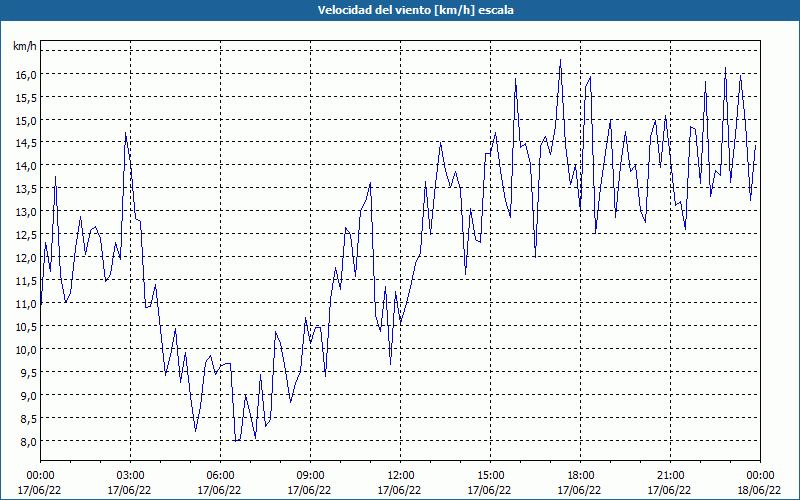Click the 'km/h' unit label

[25, 46]
